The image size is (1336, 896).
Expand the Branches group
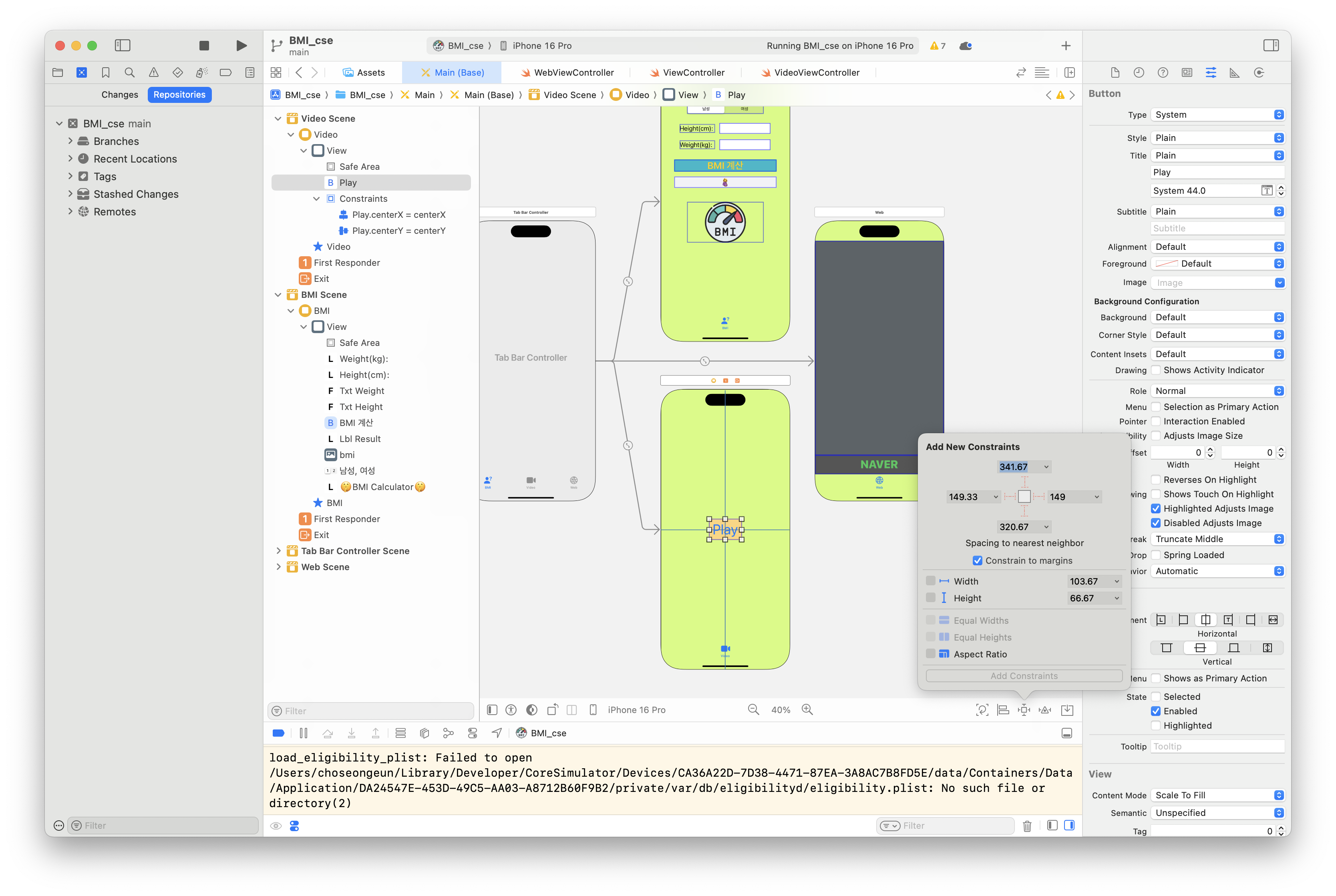pyautogui.click(x=70, y=141)
